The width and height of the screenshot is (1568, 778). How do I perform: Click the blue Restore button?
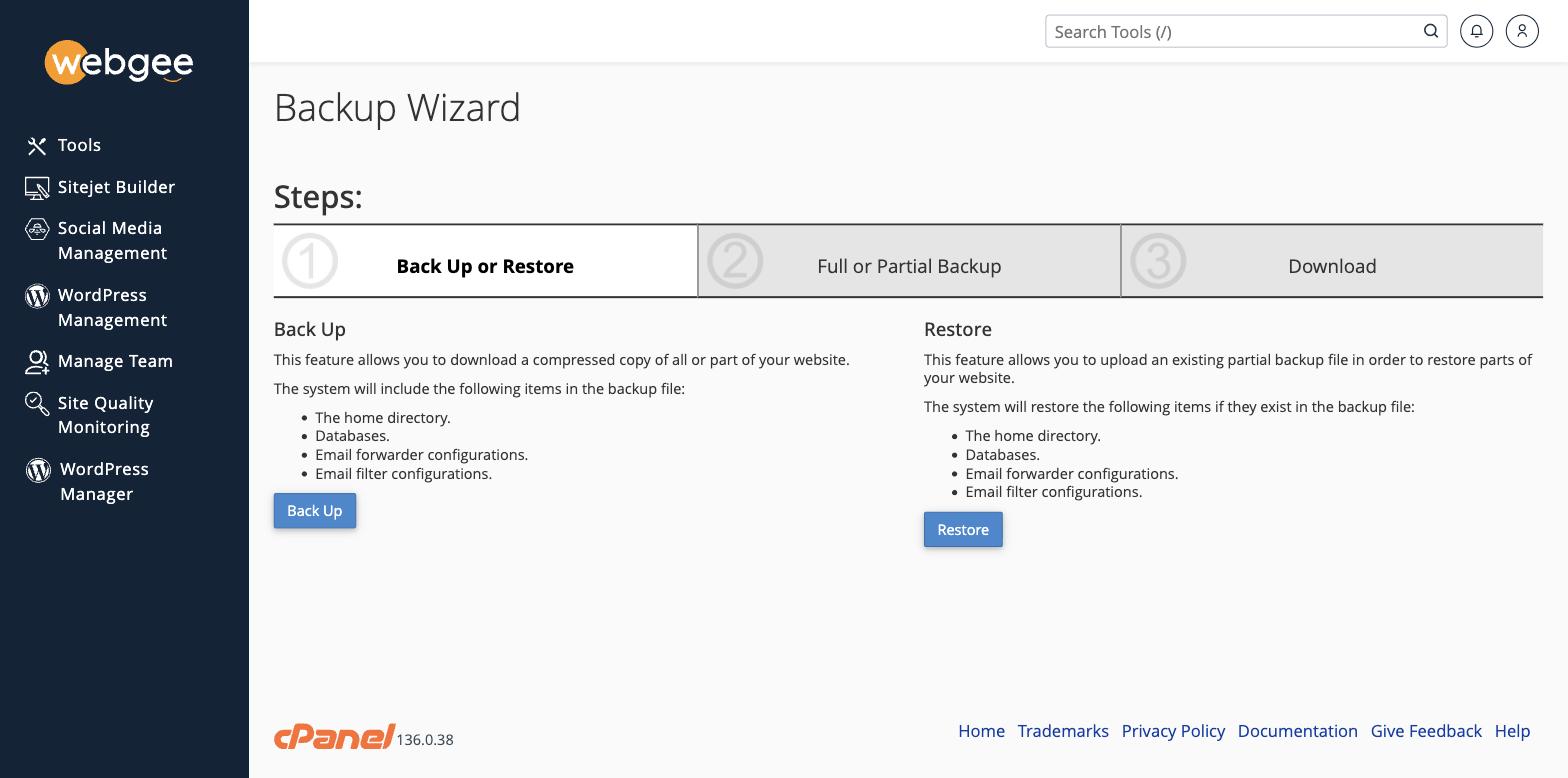click(963, 530)
